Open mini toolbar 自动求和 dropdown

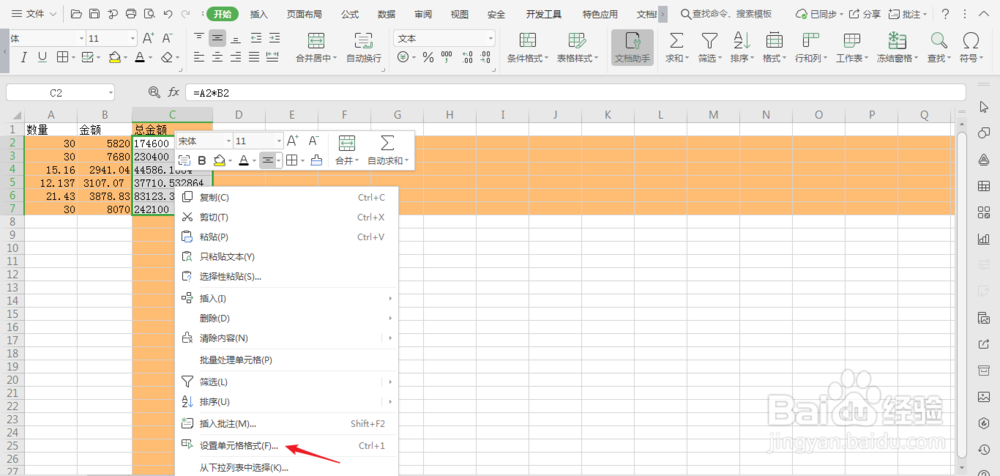pos(406,161)
